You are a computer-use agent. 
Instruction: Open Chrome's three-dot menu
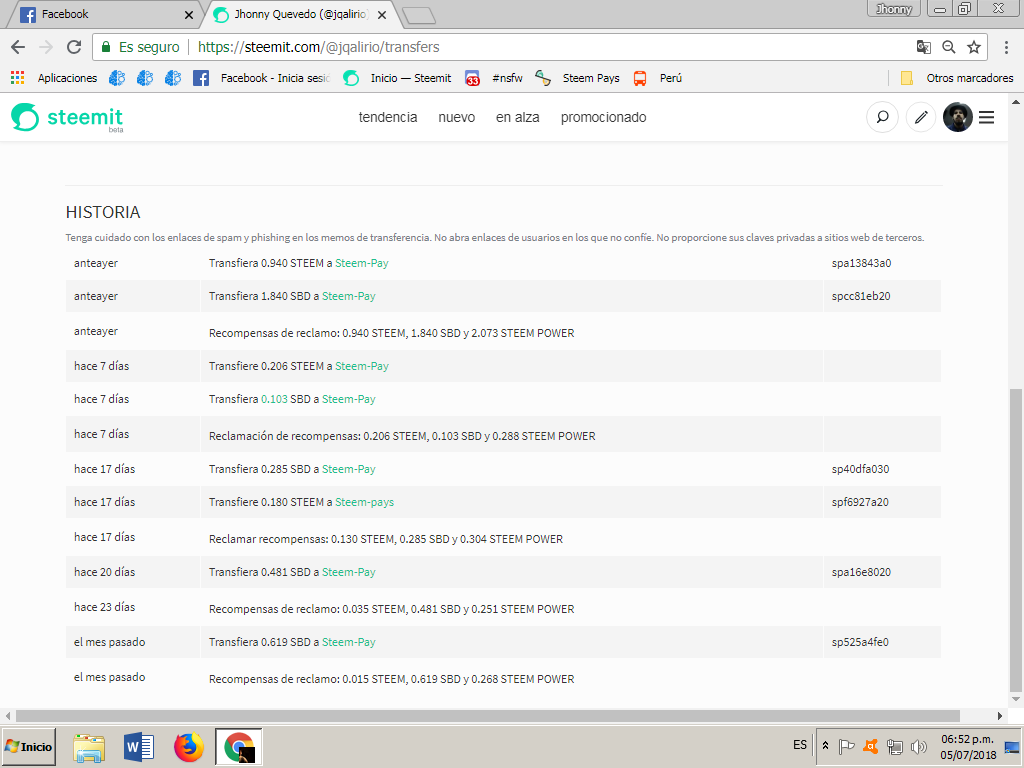click(x=1007, y=47)
